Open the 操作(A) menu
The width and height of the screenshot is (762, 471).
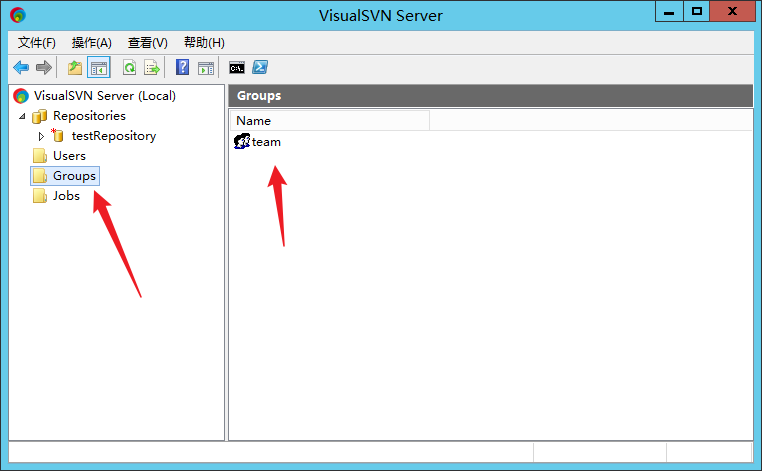tap(92, 43)
